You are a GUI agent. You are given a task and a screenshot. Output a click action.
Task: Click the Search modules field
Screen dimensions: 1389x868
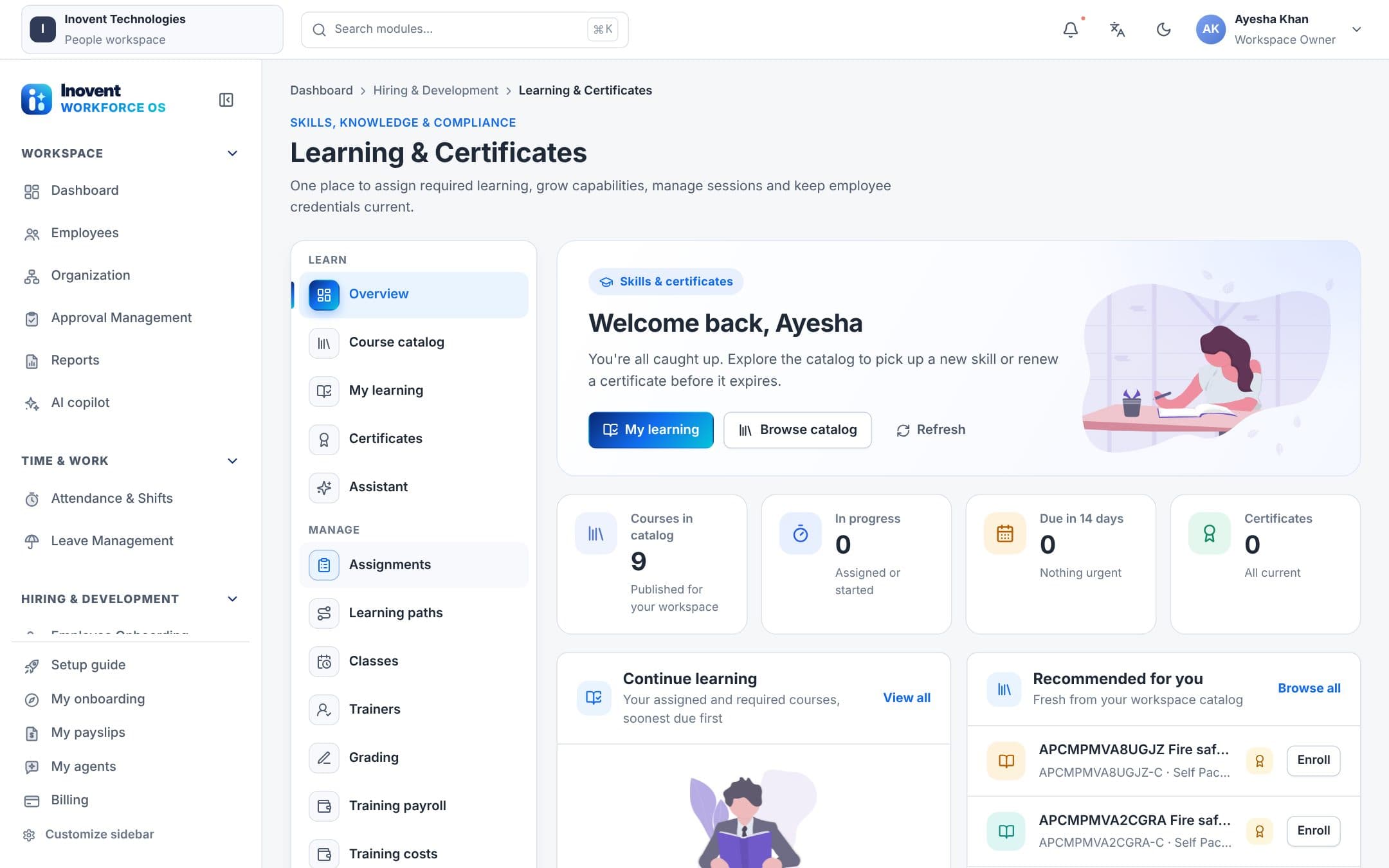pos(464,30)
